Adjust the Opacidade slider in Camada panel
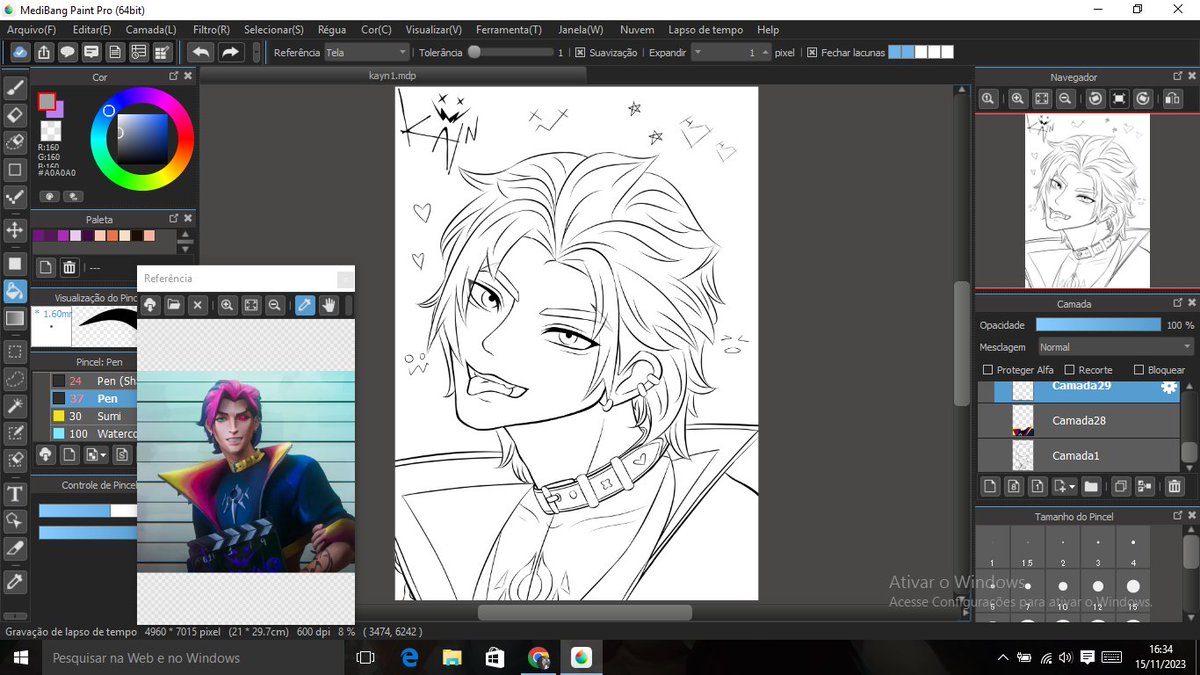This screenshot has width=1200, height=675. click(x=1097, y=325)
